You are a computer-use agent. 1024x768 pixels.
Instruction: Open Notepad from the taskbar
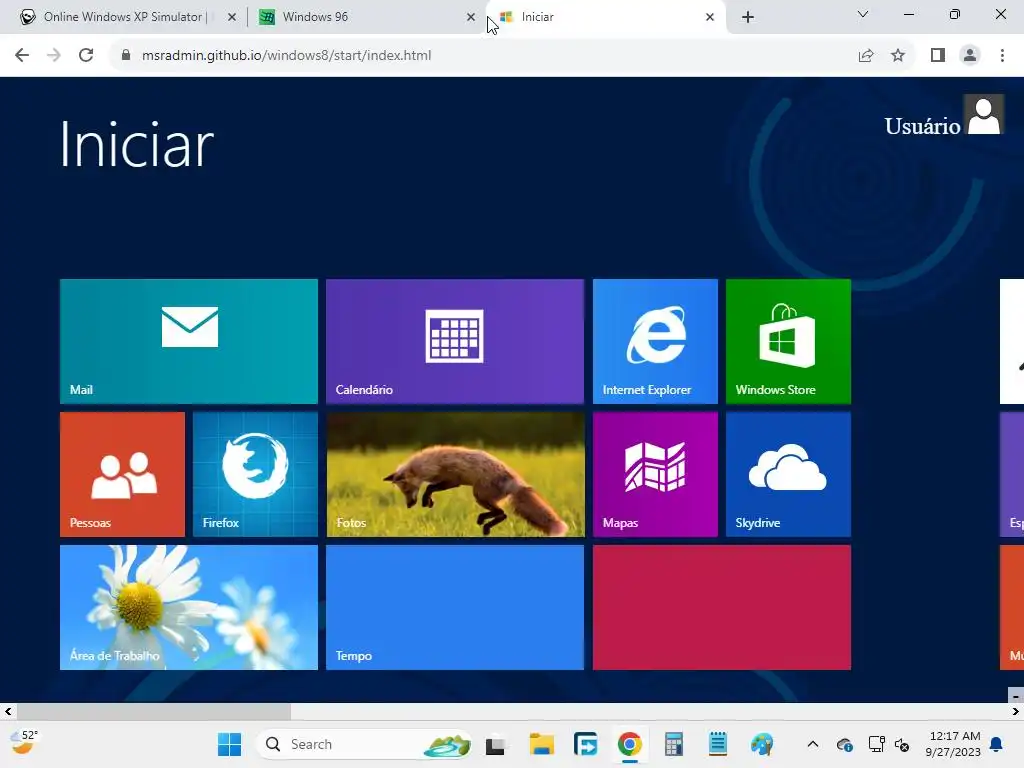click(x=718, y=744)
